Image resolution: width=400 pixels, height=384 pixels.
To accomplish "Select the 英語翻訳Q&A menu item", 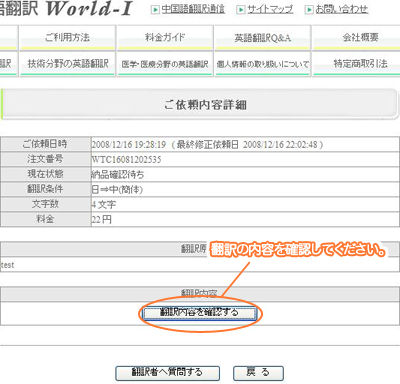I will click(263, 38).
